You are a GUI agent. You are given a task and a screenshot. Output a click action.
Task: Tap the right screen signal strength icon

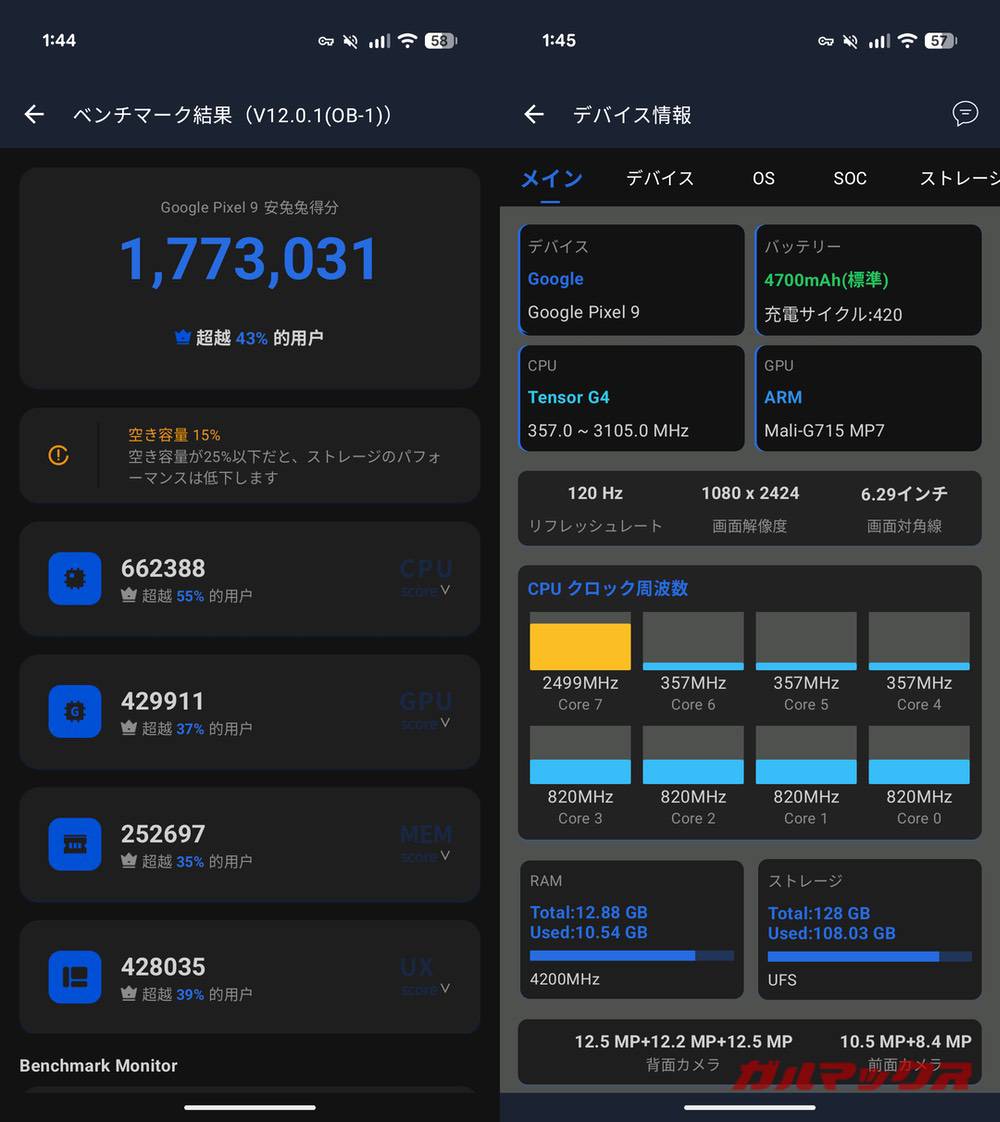879,41
